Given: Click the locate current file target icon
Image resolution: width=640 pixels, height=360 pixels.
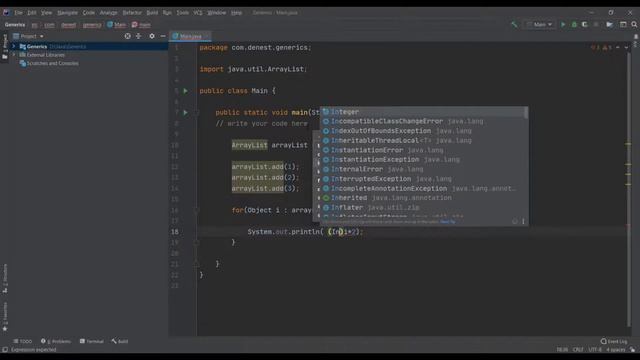Looking at the screenshot, I should coord(128,36).
